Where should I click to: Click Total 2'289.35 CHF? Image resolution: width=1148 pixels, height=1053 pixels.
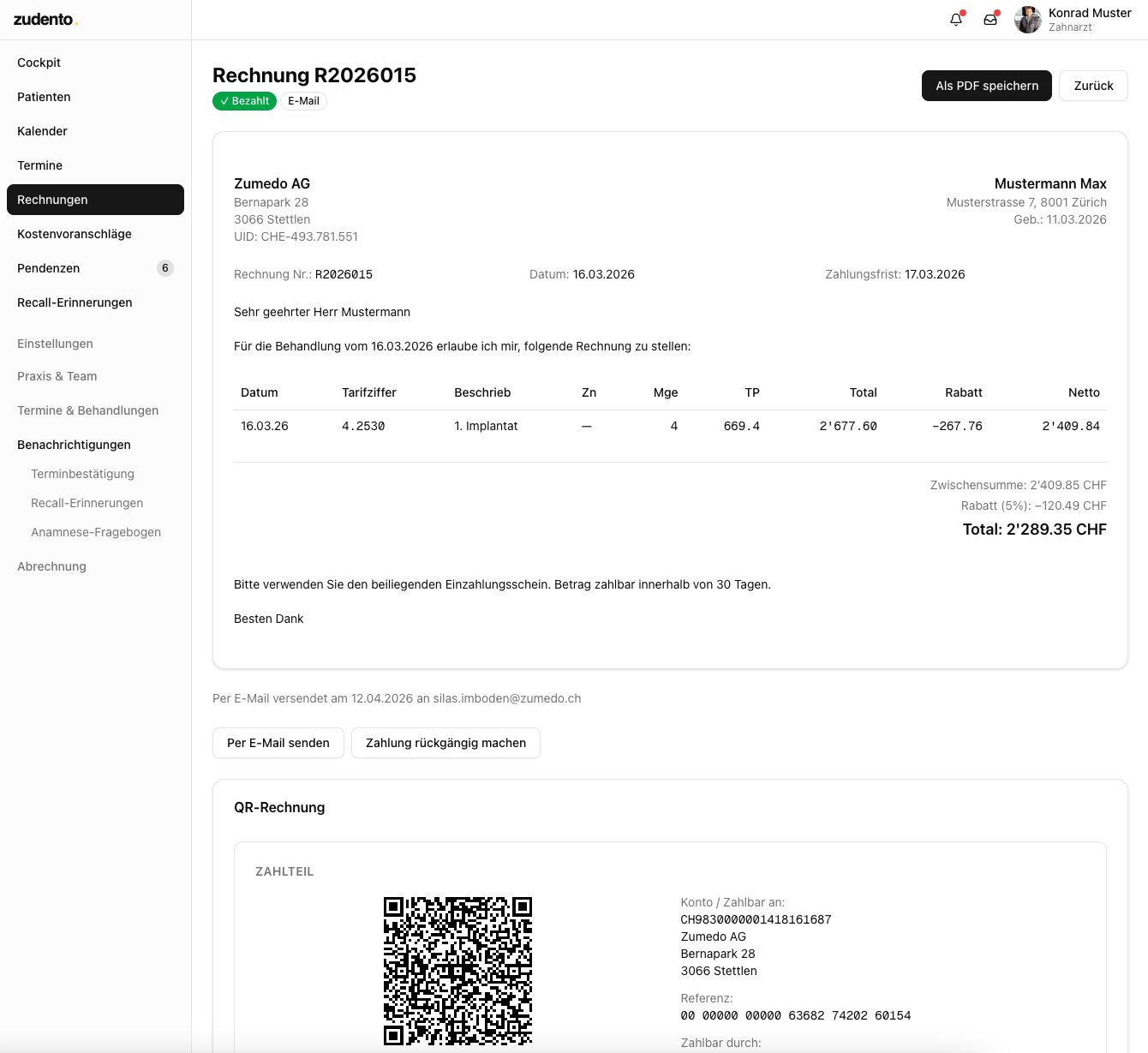tap(1034, 529)
